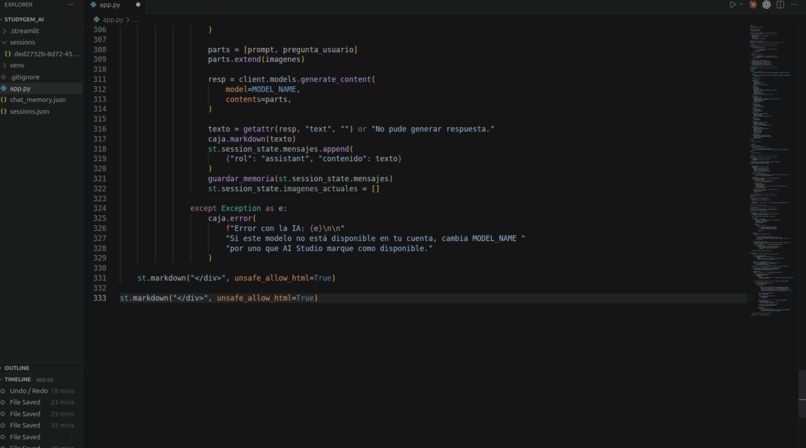Select the app.py editor tab
The width and height of the screenshot is (806, 448).
115,5
